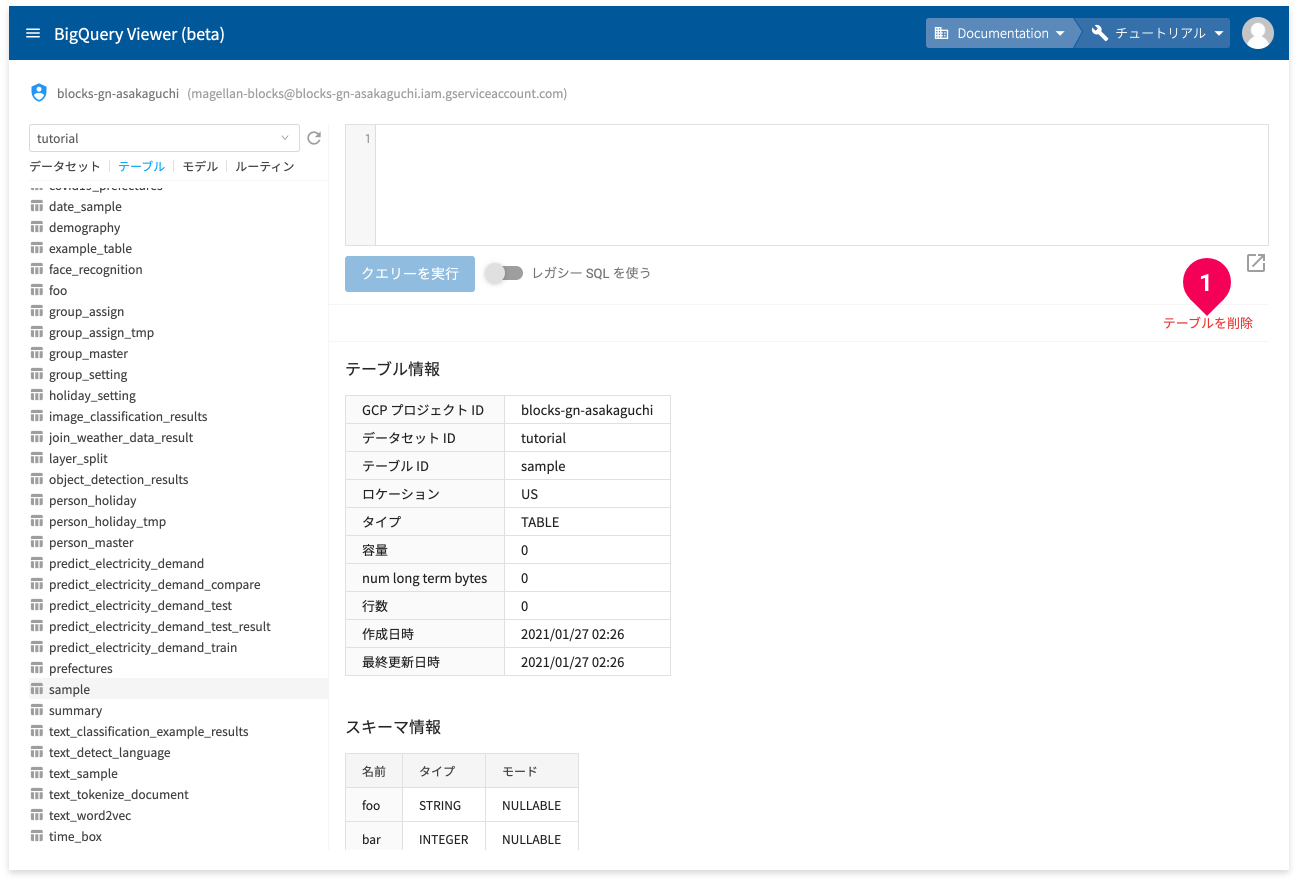The width and height of the screenshot is (1298, 882).
Task: Click the table icon next to layer_split
Action: pyautogui.click(x=37, y=458)
